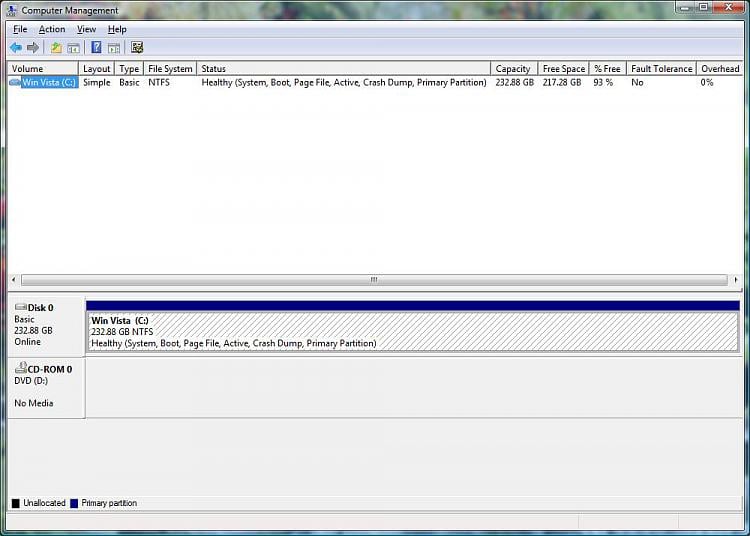Click the No Media text under CD-ROM 0

pos(33,403)
